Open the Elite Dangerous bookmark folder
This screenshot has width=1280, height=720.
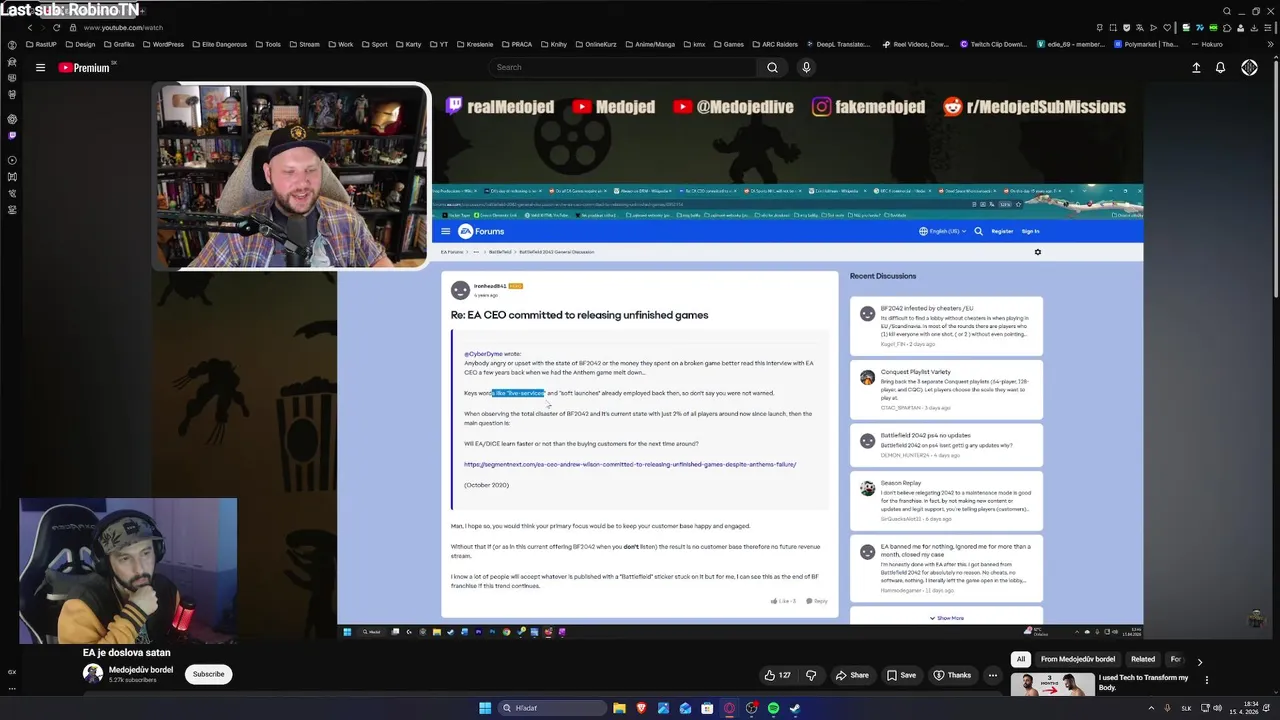click(x=221, y=44)
